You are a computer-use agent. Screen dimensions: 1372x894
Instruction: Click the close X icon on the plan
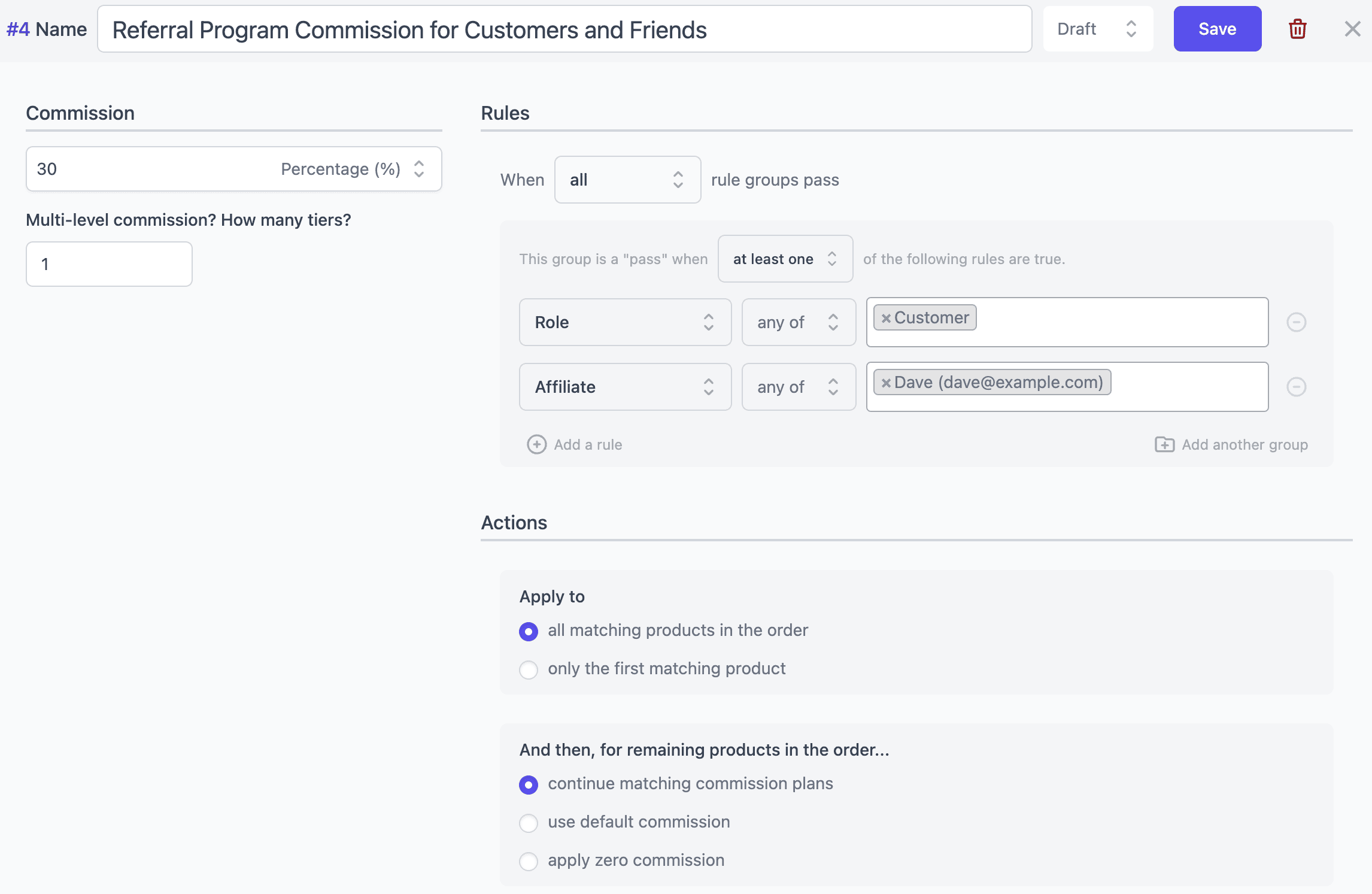coord(1353,29)
